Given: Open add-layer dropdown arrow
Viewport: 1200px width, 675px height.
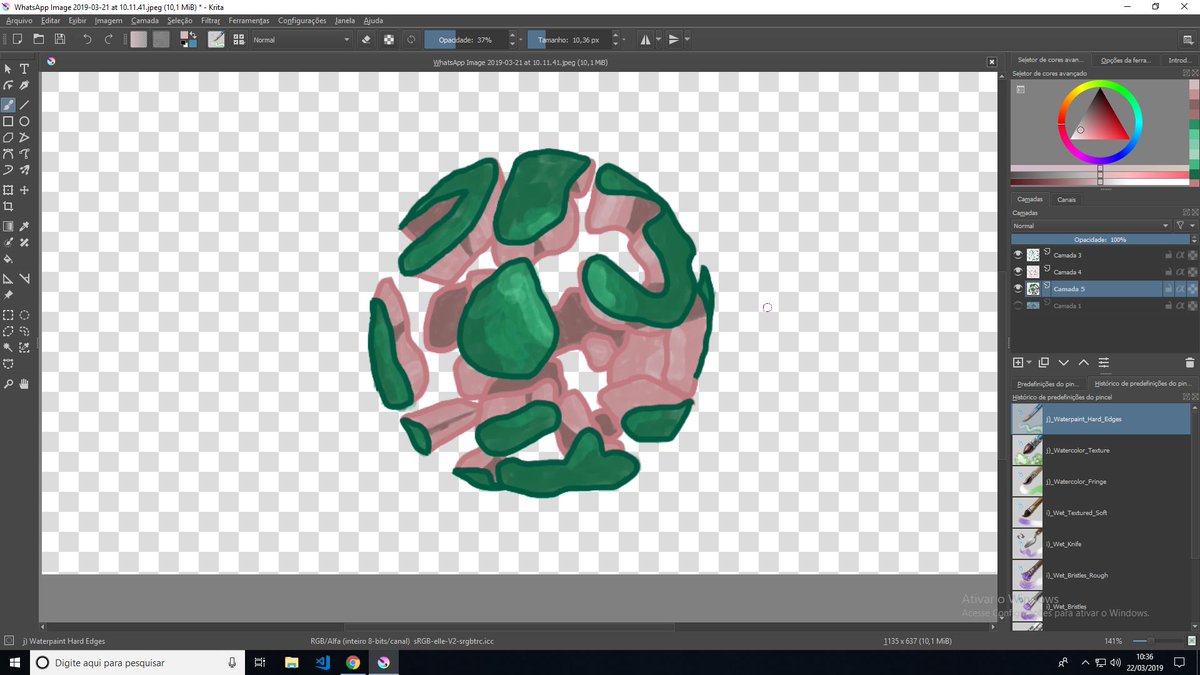Looking at the screenshot, I should tap(1027, 362).
